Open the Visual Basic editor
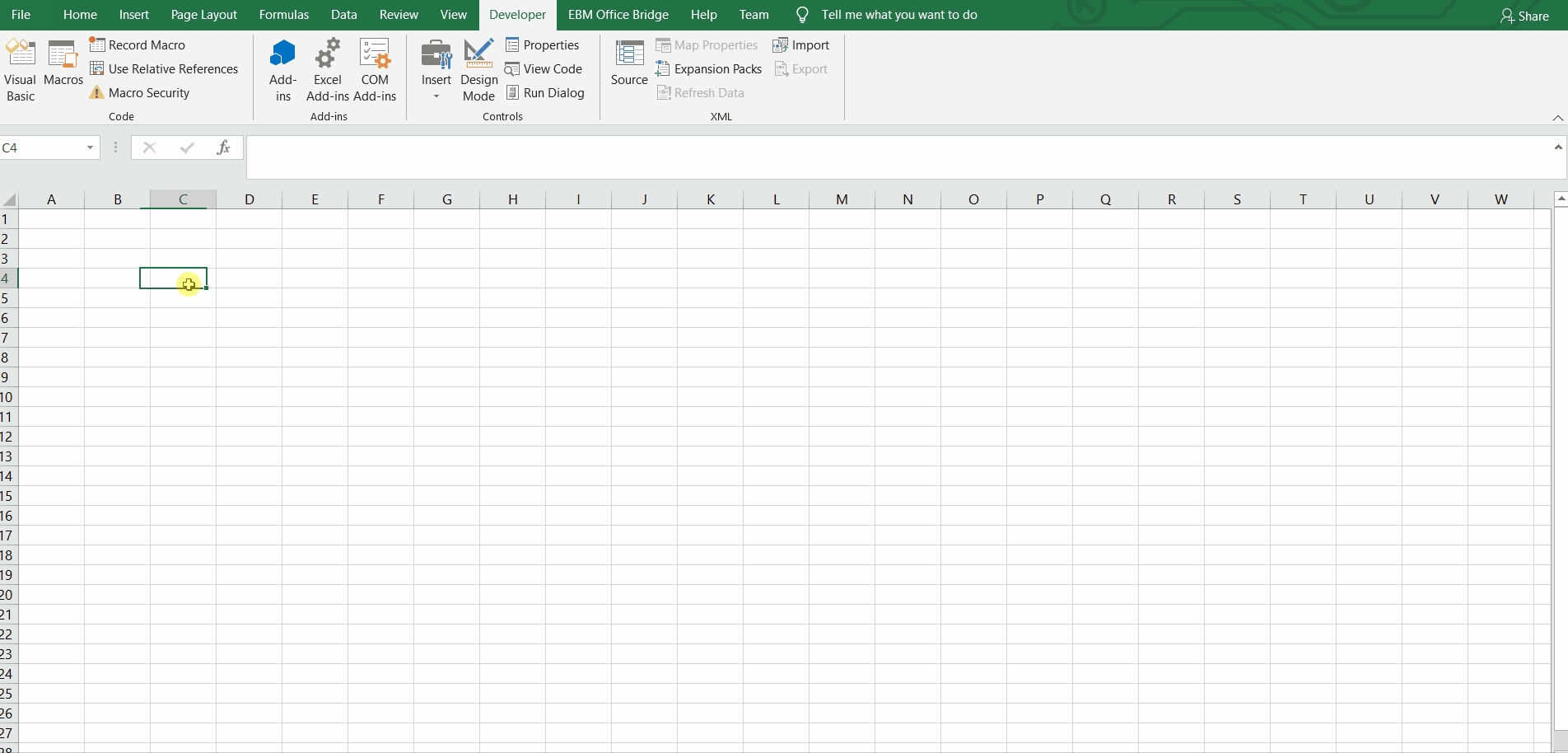 tap(20, 69)
